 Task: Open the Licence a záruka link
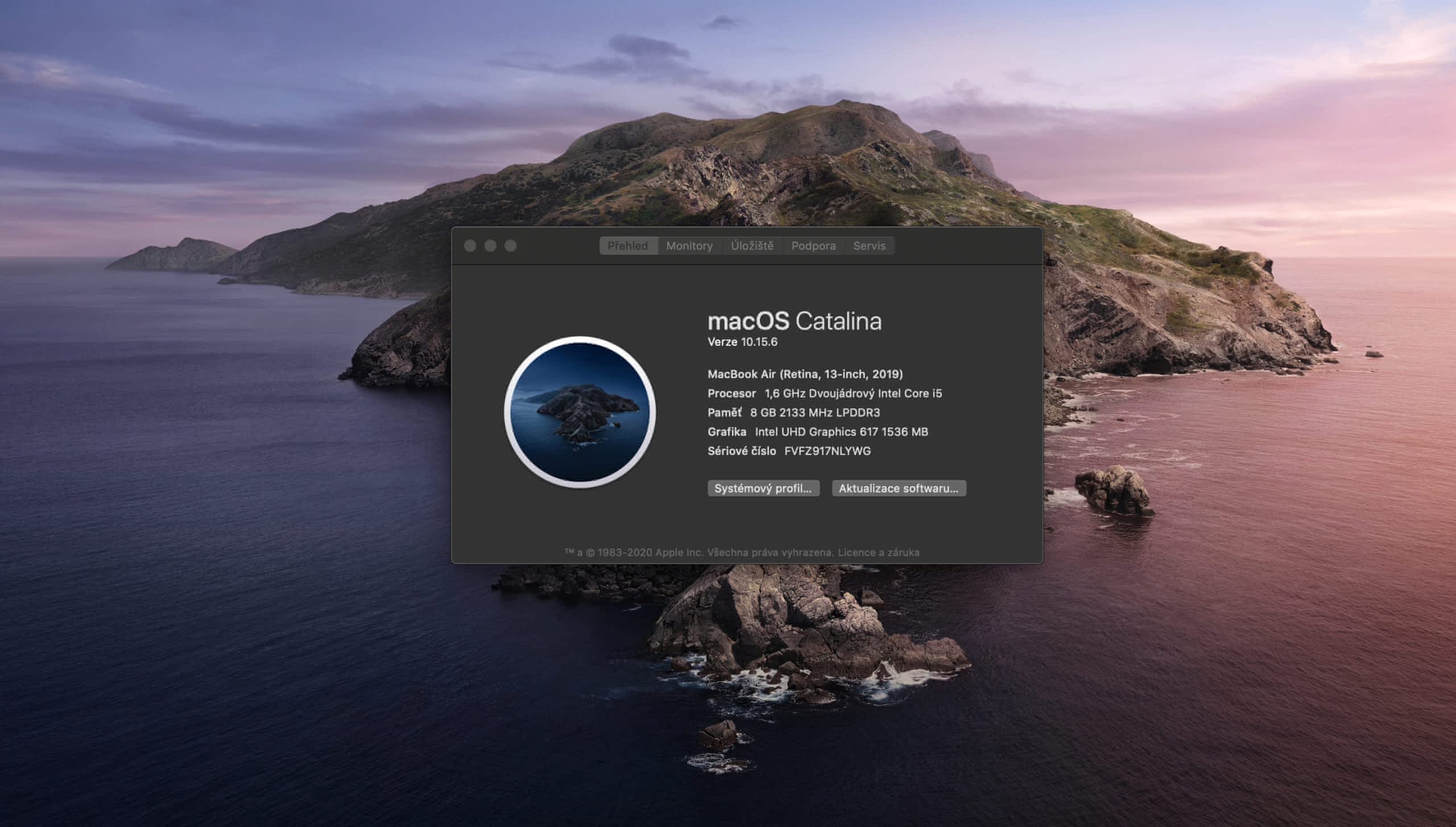point(878,552)
